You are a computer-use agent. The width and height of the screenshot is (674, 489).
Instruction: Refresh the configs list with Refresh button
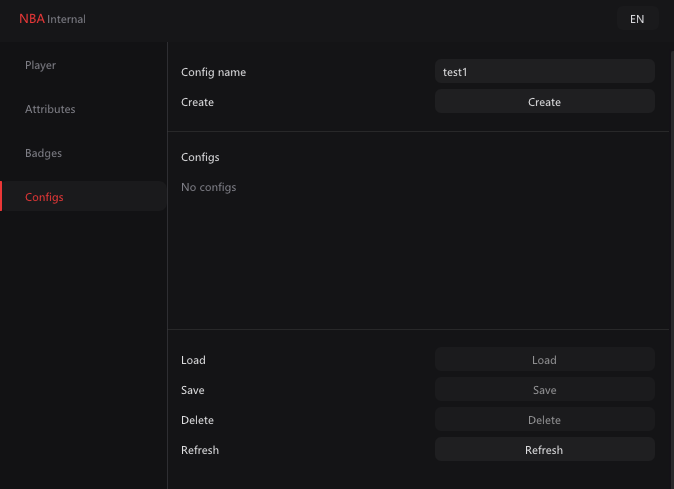545,449
